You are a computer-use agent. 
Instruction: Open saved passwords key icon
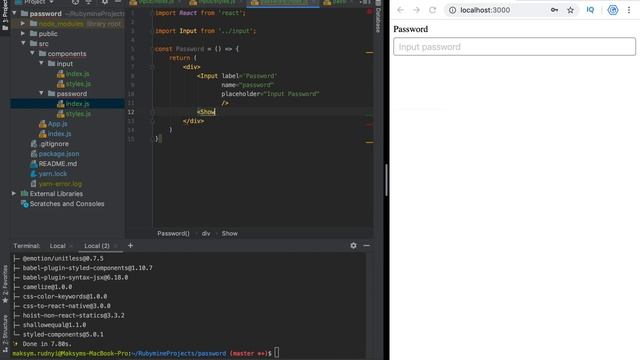pyautogui.click(x=554, y=10)
